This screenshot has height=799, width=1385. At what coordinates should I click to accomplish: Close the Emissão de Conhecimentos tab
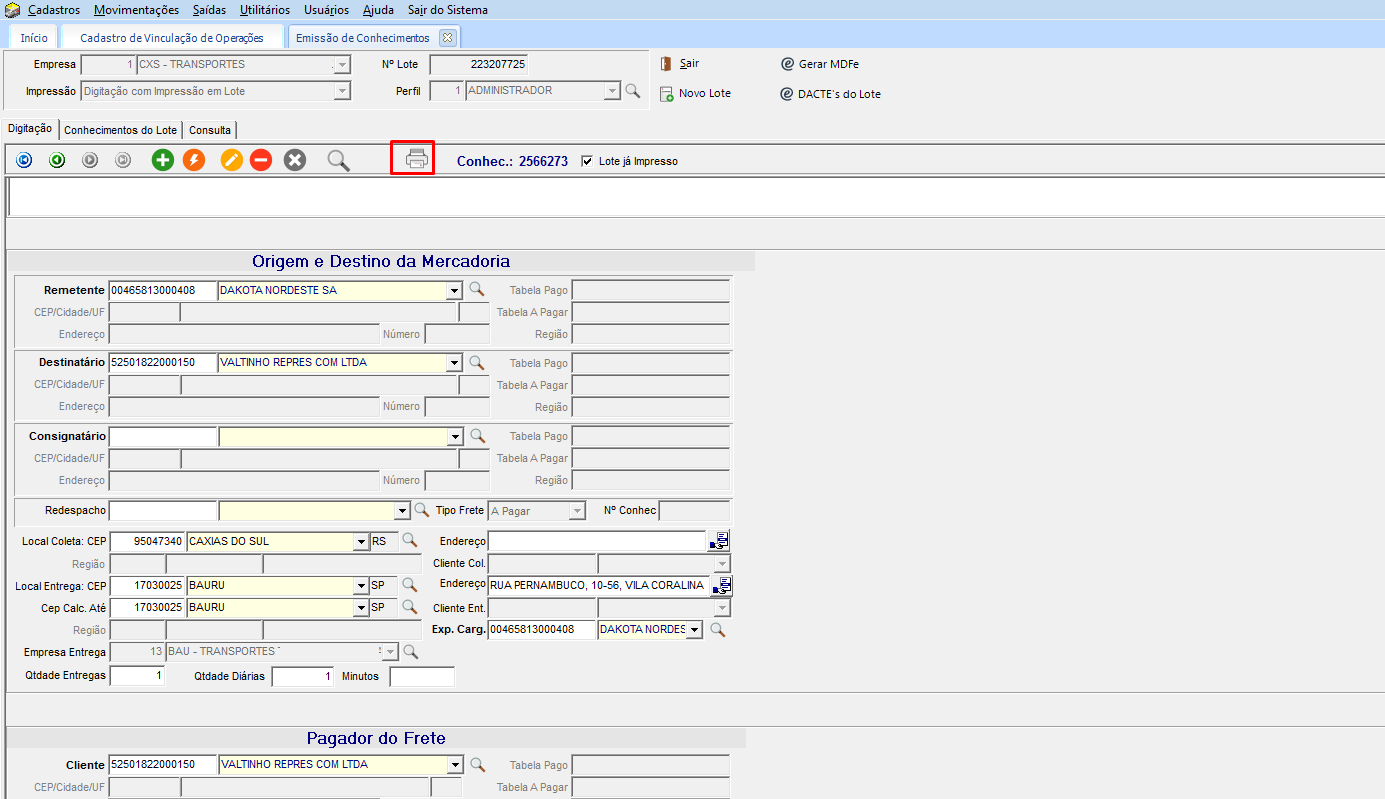point(447,38)
